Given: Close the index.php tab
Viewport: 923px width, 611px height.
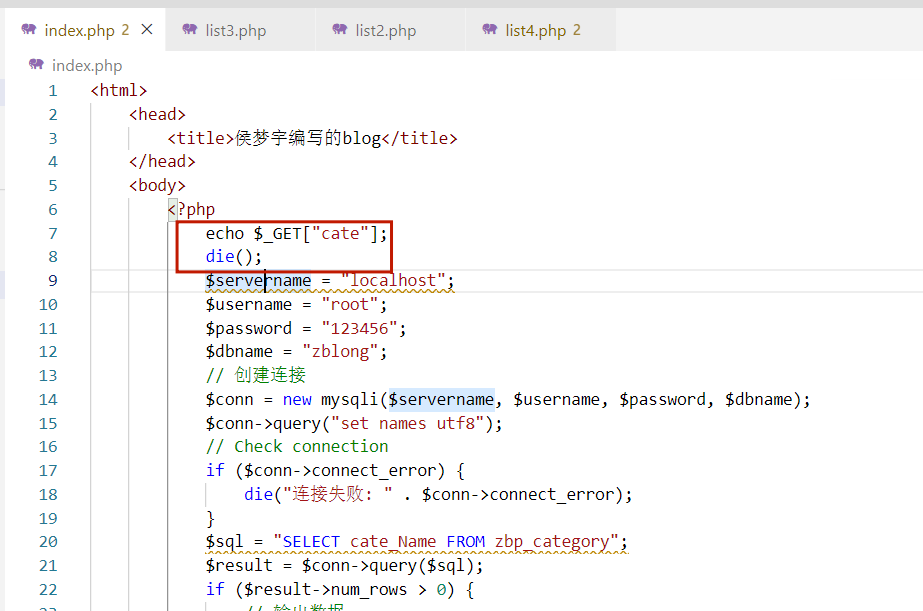Looking at the screenshot, I should coord(147,29).
